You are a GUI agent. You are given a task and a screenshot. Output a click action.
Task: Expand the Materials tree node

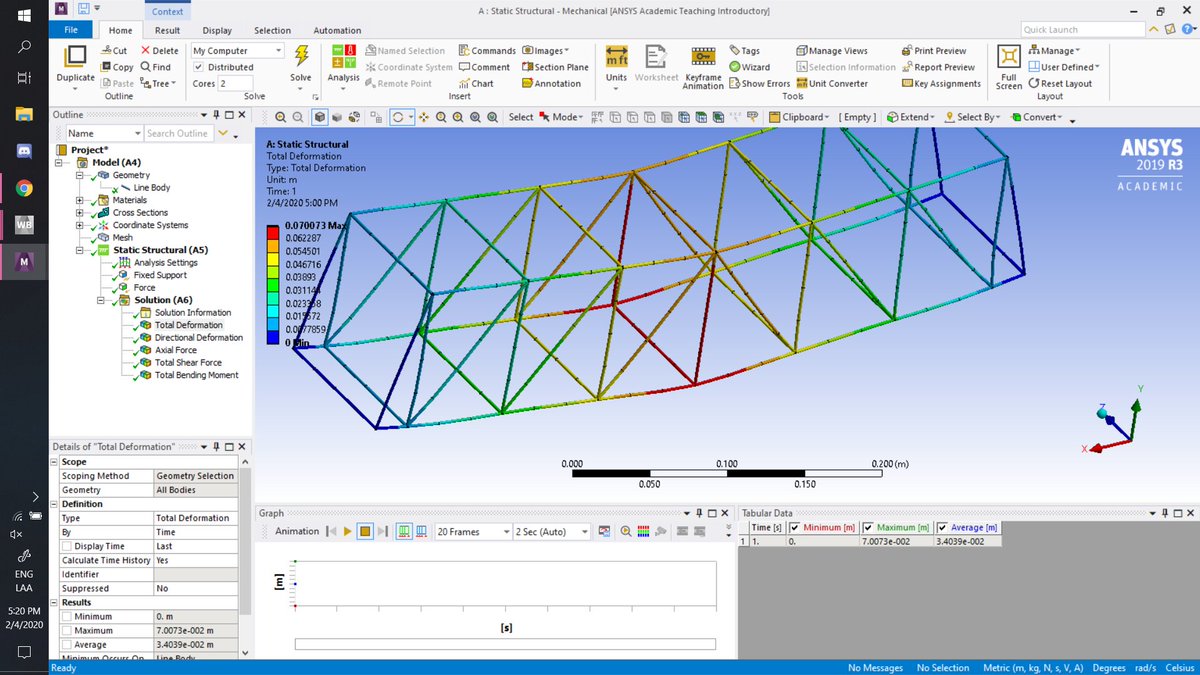(x=79, y=200)
